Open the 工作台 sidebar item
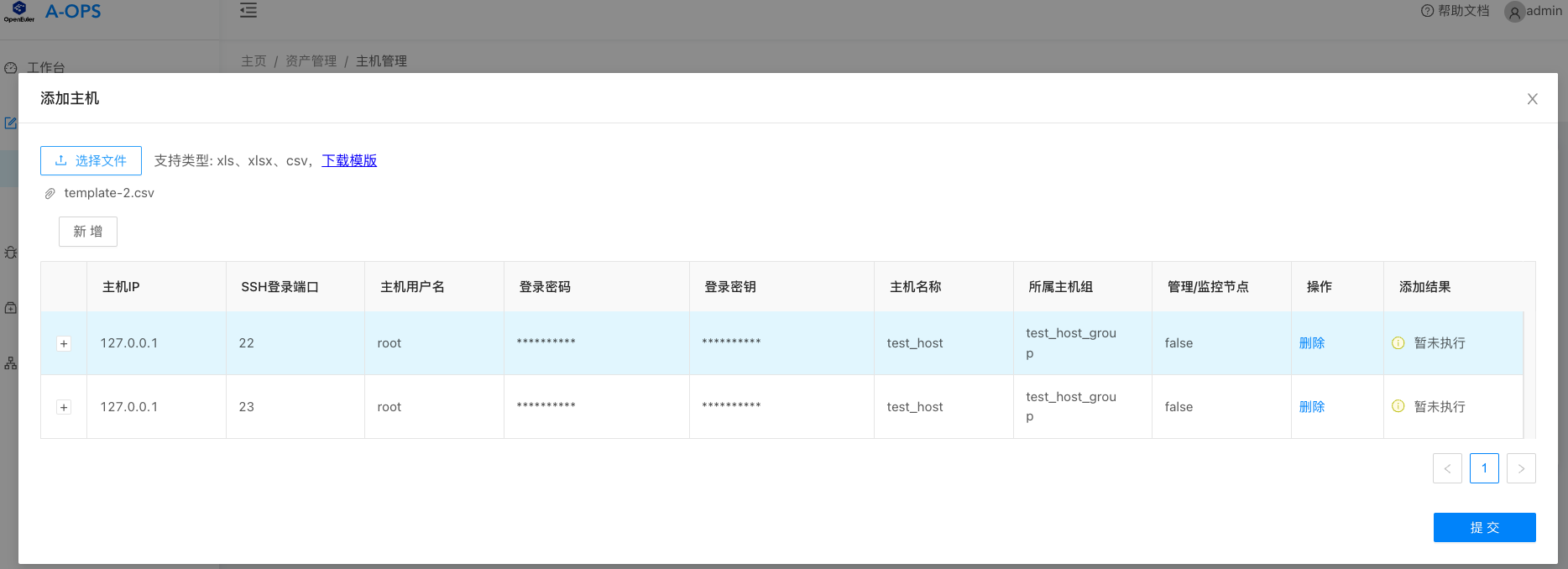This screenshot has width=1568, height=569. 45,67
